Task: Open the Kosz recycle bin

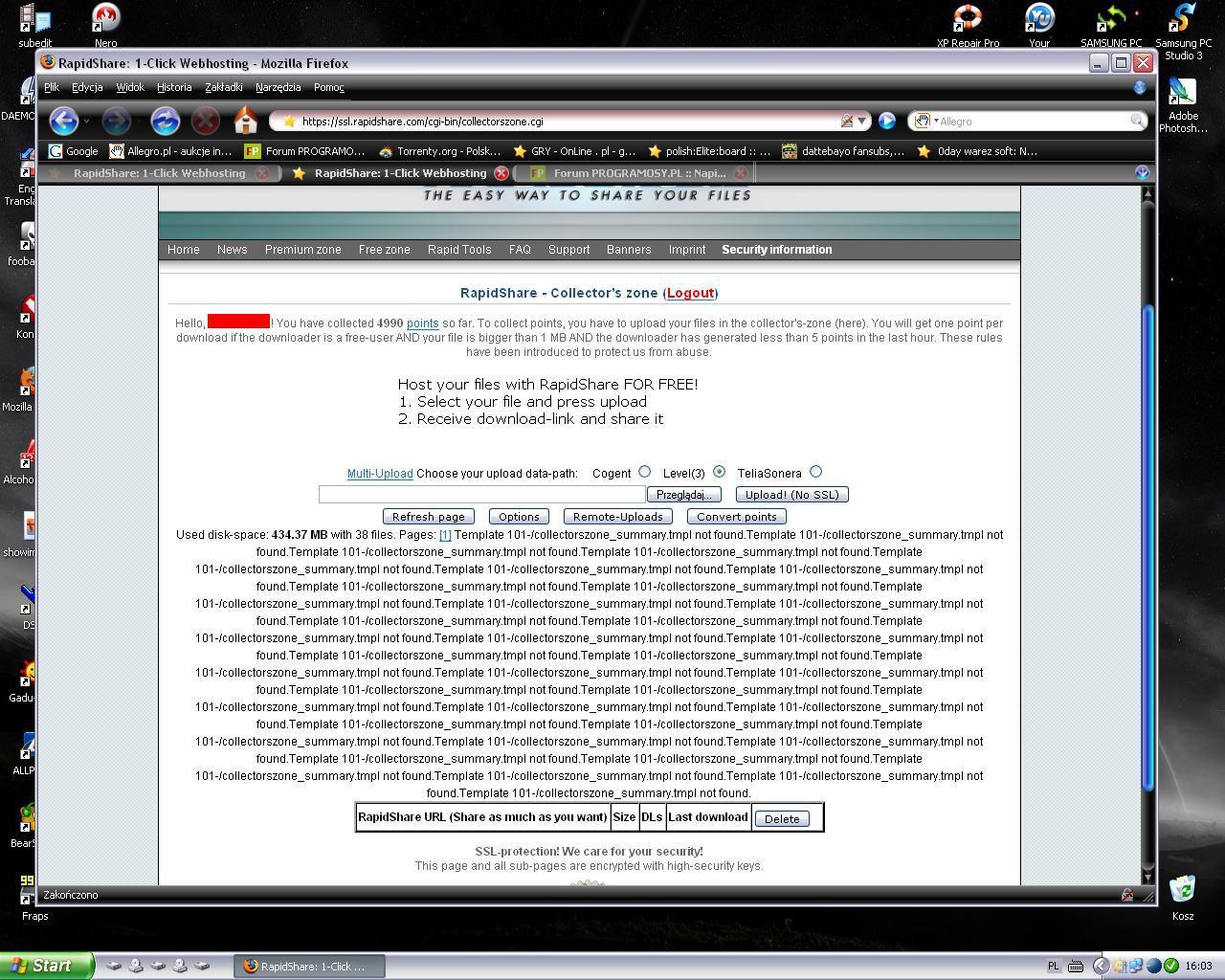Action: pos(1183,897)
